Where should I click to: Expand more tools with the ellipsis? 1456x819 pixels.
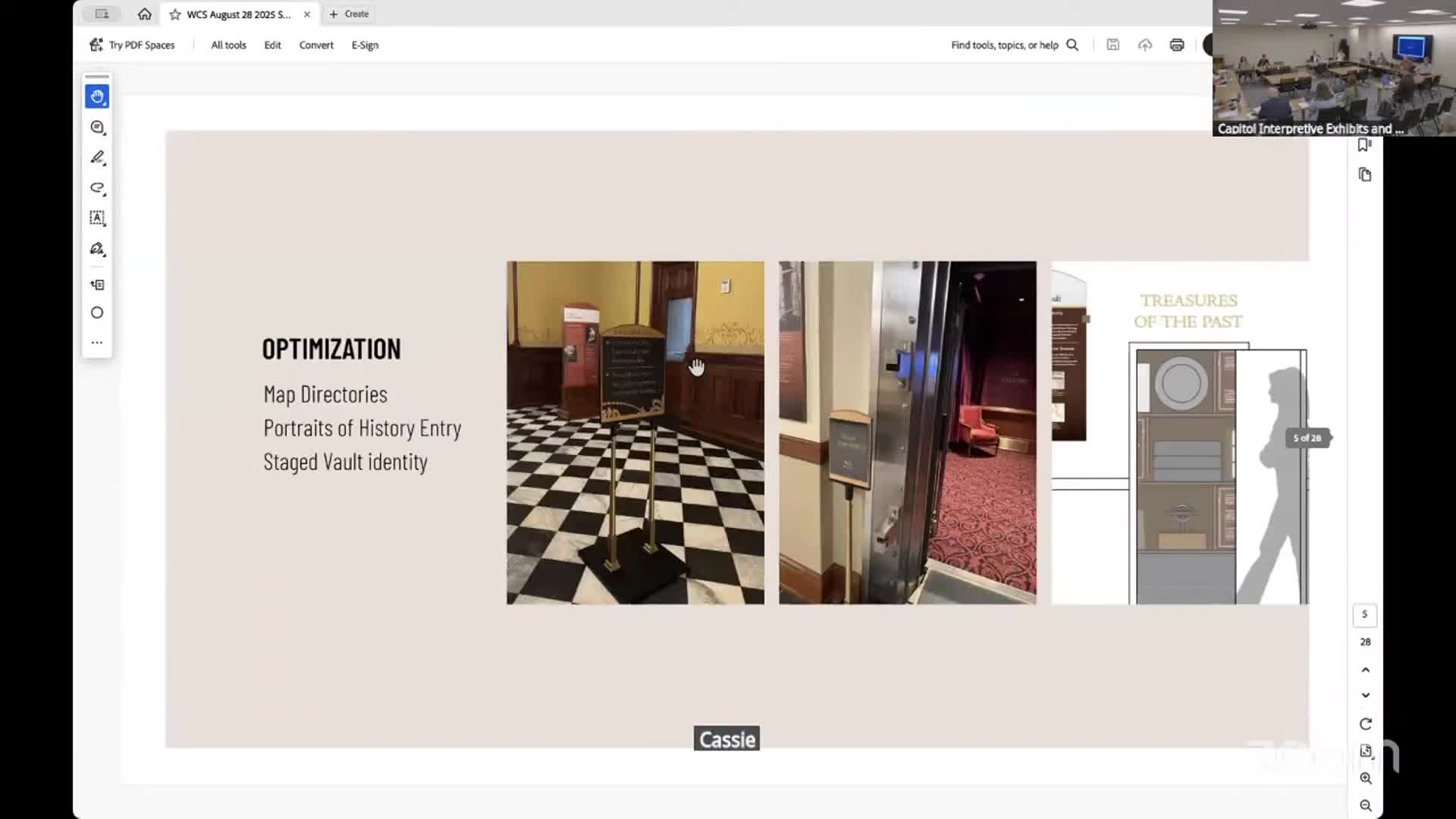pyautogui.click(x=97, y=343)
